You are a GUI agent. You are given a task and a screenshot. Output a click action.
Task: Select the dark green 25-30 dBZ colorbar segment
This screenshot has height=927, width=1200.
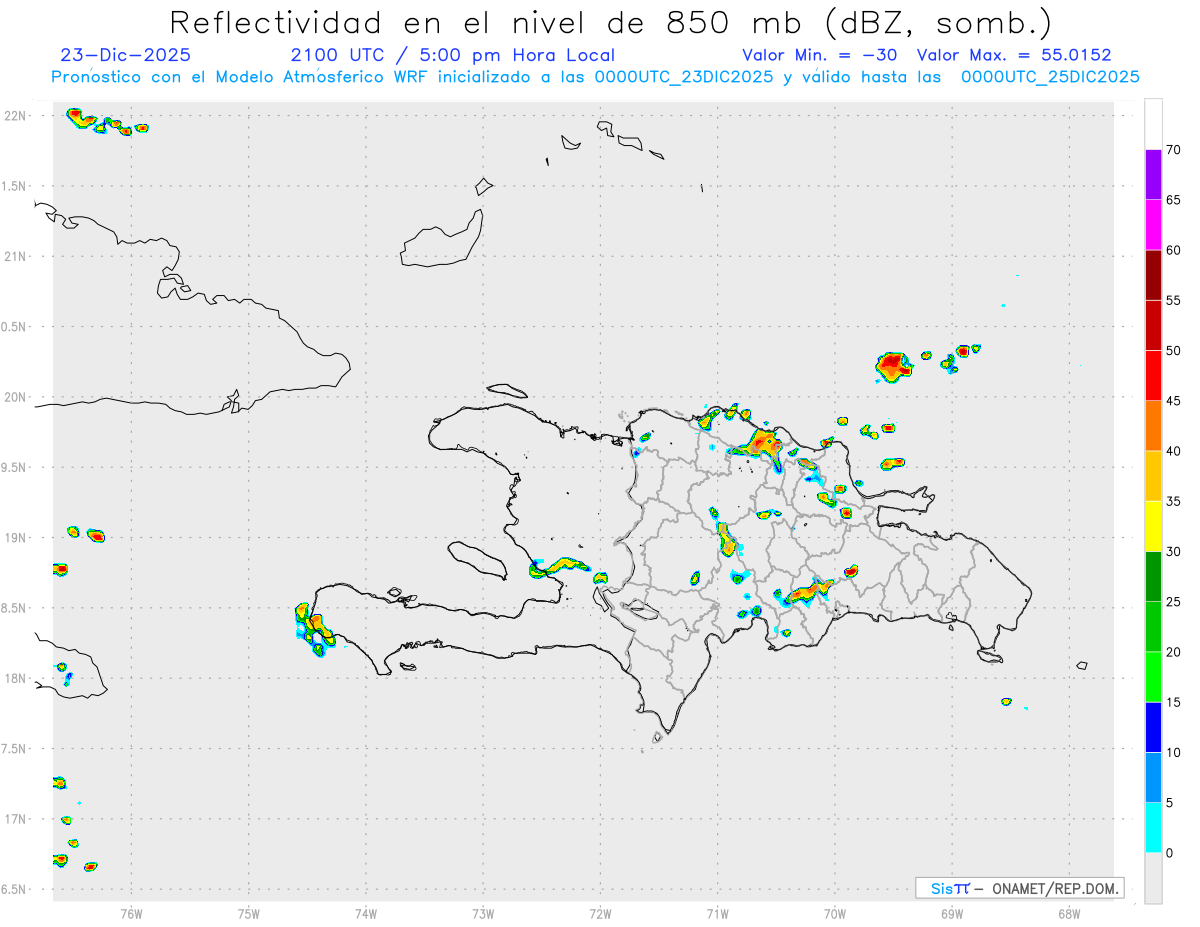(1153, 577)
